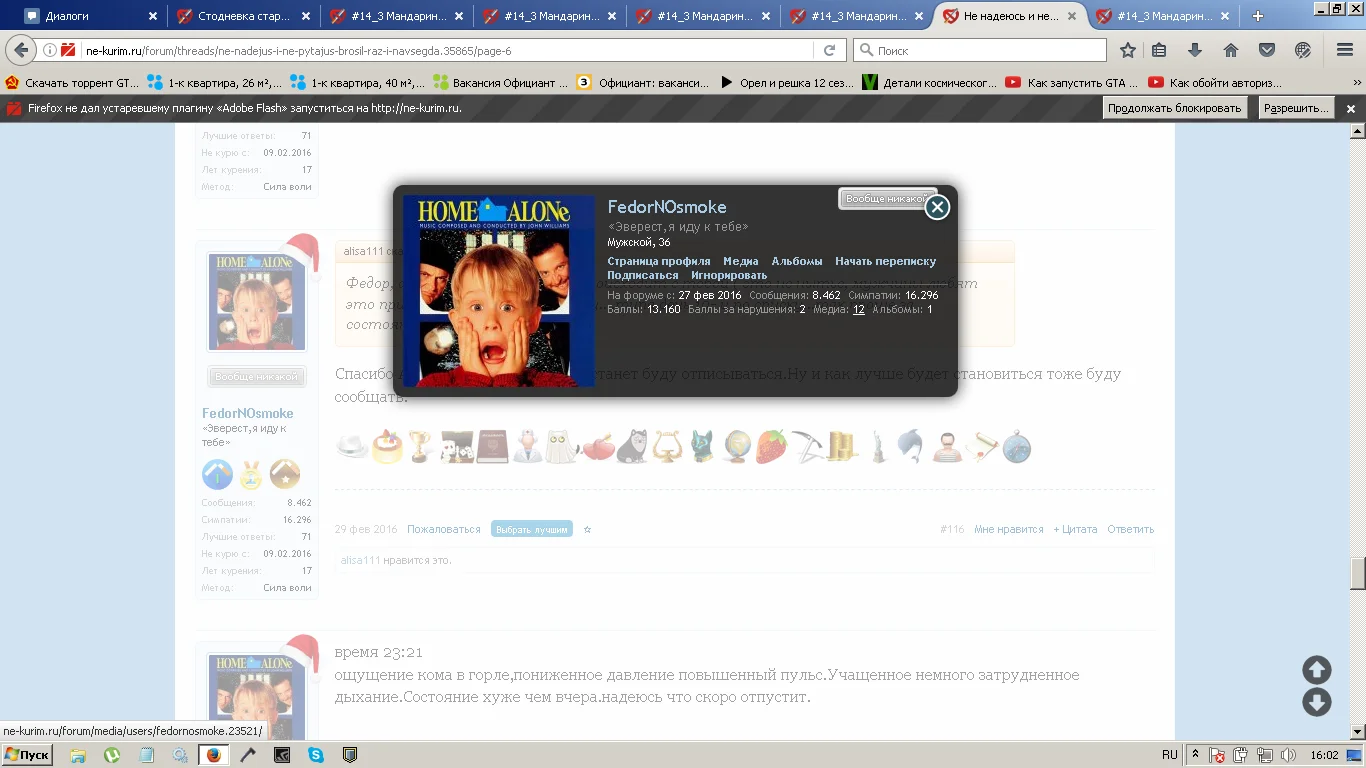Open FedorNOsmoke name link in popup

coord(667,207)
